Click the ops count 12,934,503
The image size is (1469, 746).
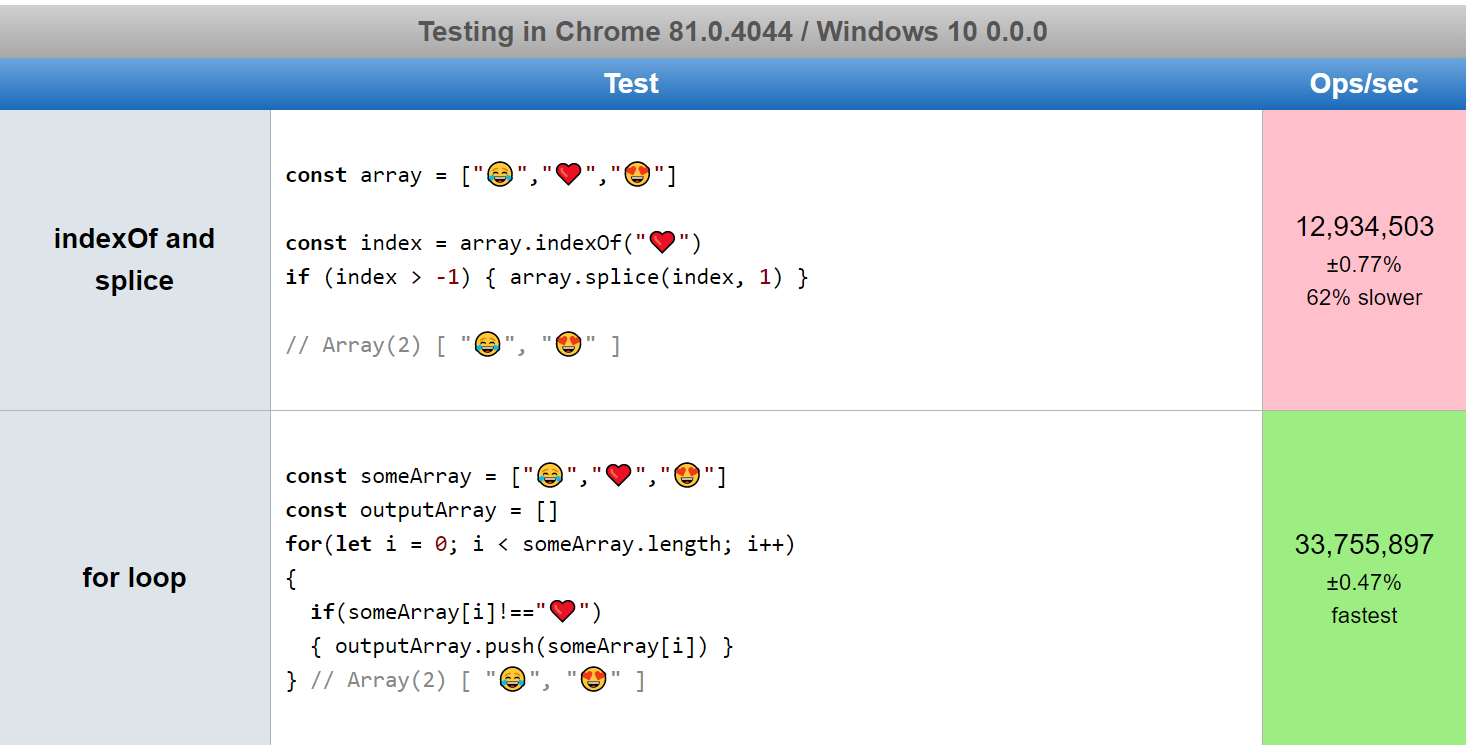[1363, 227]
